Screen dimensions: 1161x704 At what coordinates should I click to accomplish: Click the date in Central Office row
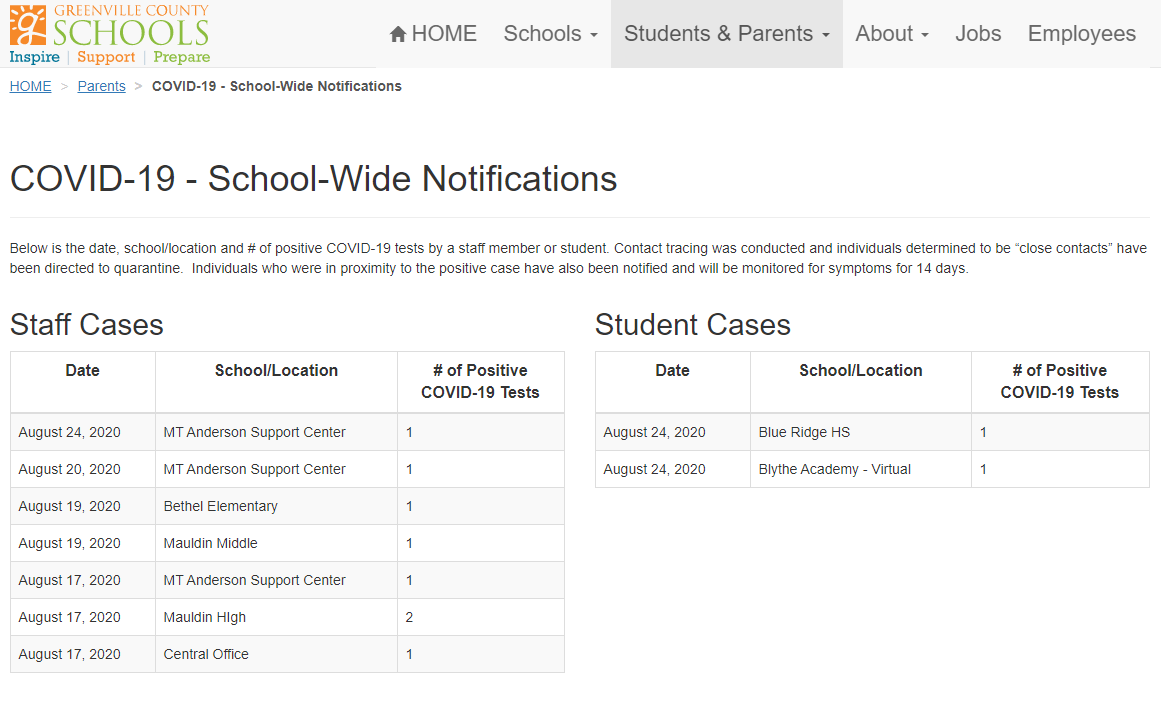83,654
